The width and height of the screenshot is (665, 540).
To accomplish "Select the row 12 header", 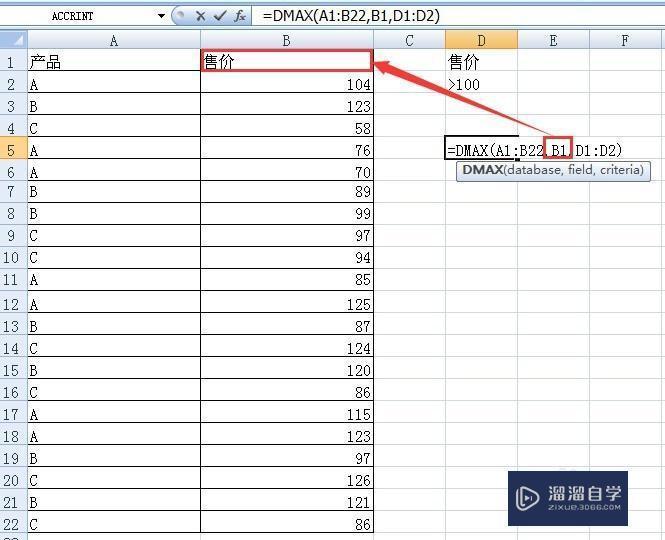I will (x=14, y=304).
